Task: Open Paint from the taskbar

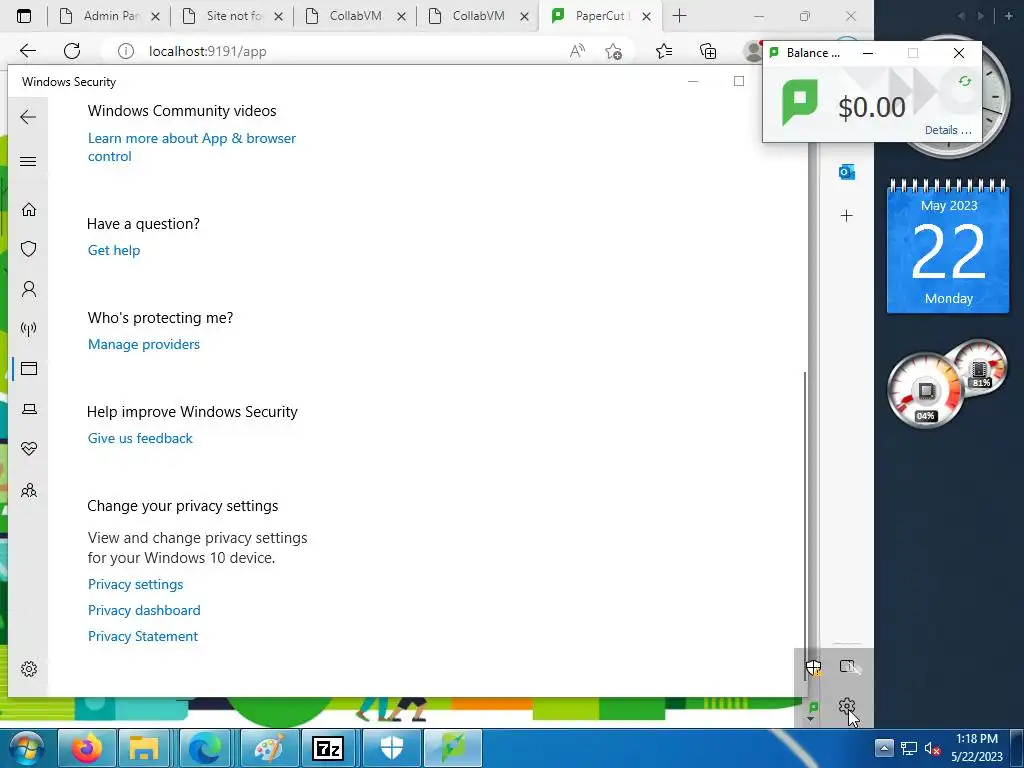Action: pyautogui.click(x=268, y=748)
